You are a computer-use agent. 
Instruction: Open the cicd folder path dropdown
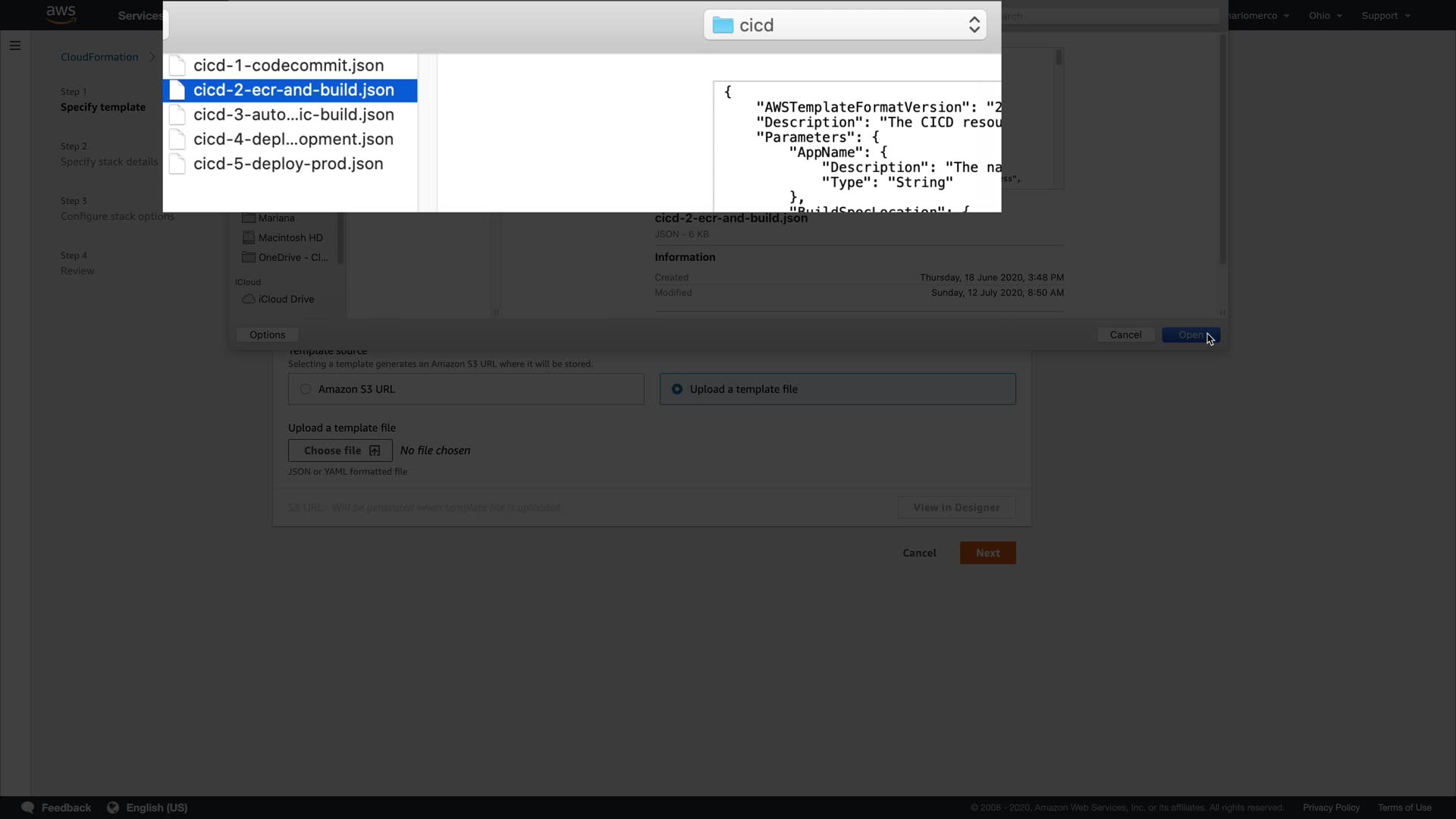pyautogui.click(x=845, y=25)
